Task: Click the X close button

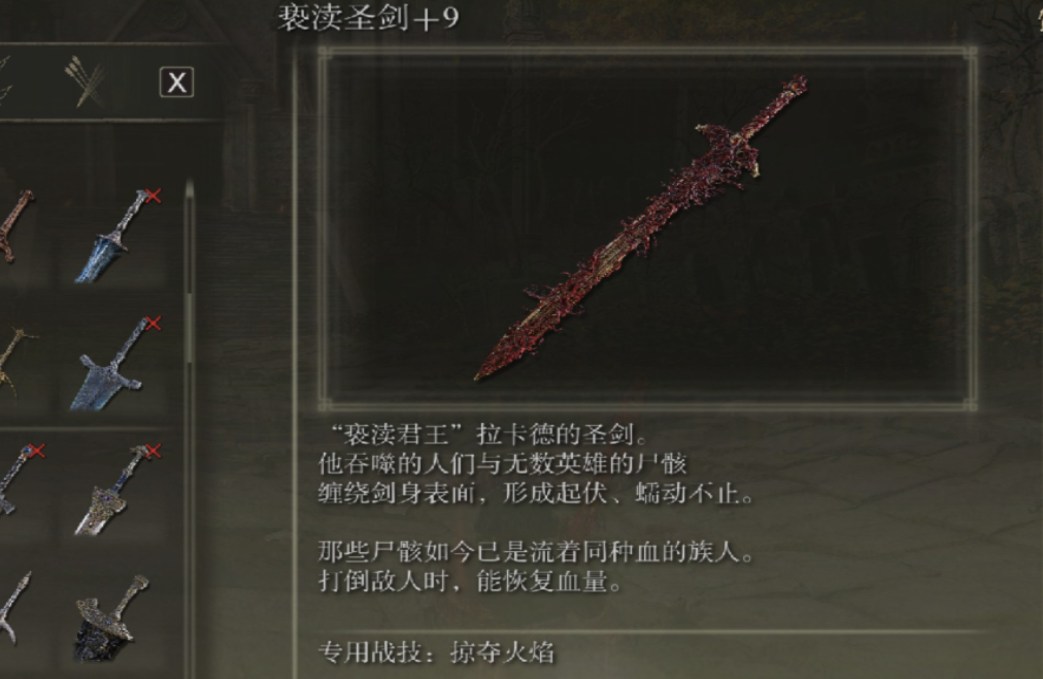Action: click(176, 82)
